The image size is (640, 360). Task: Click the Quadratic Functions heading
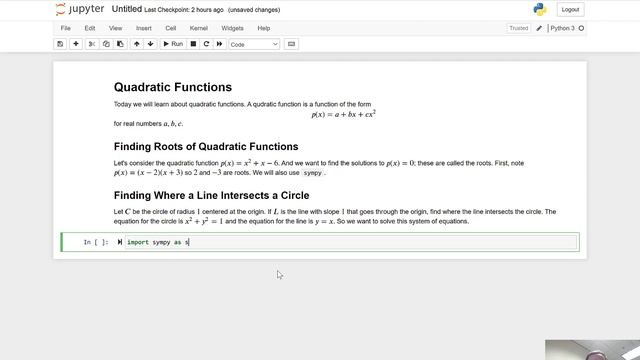pyautogui.click(x=173, y=87)
